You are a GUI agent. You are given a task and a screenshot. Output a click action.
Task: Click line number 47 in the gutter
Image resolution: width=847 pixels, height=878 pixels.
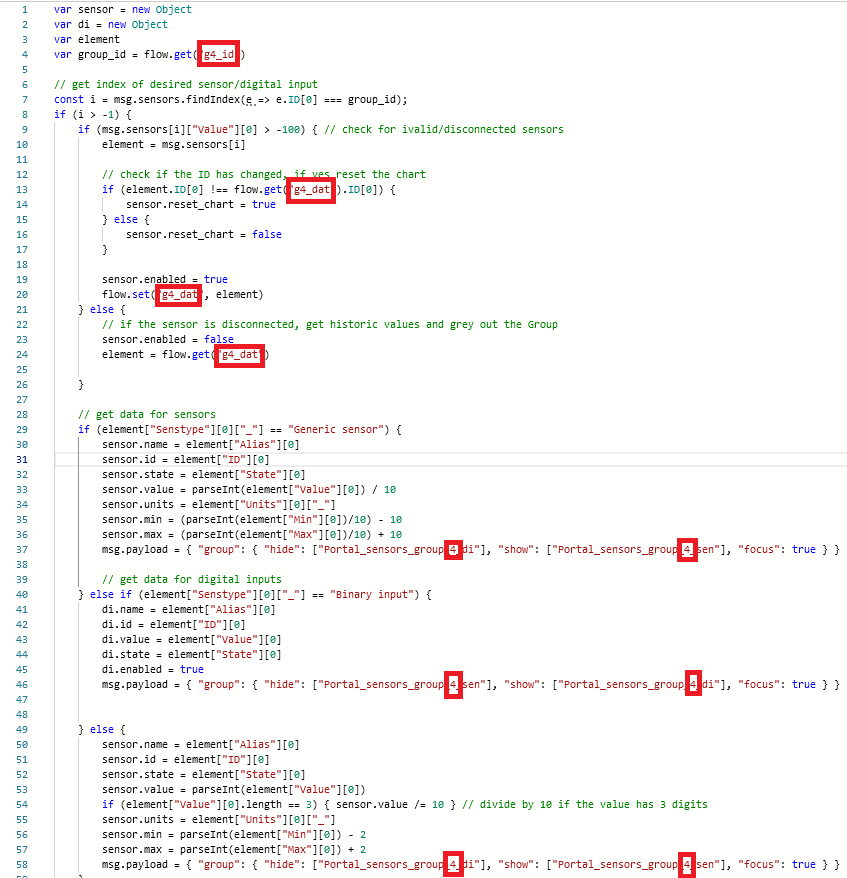[x=22, y=699]
